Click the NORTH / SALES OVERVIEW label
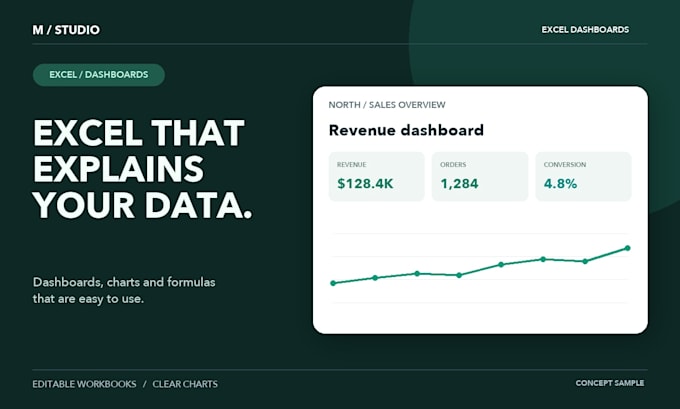Image resolution: width=680 pixels, height=409 pixels. 387,105
